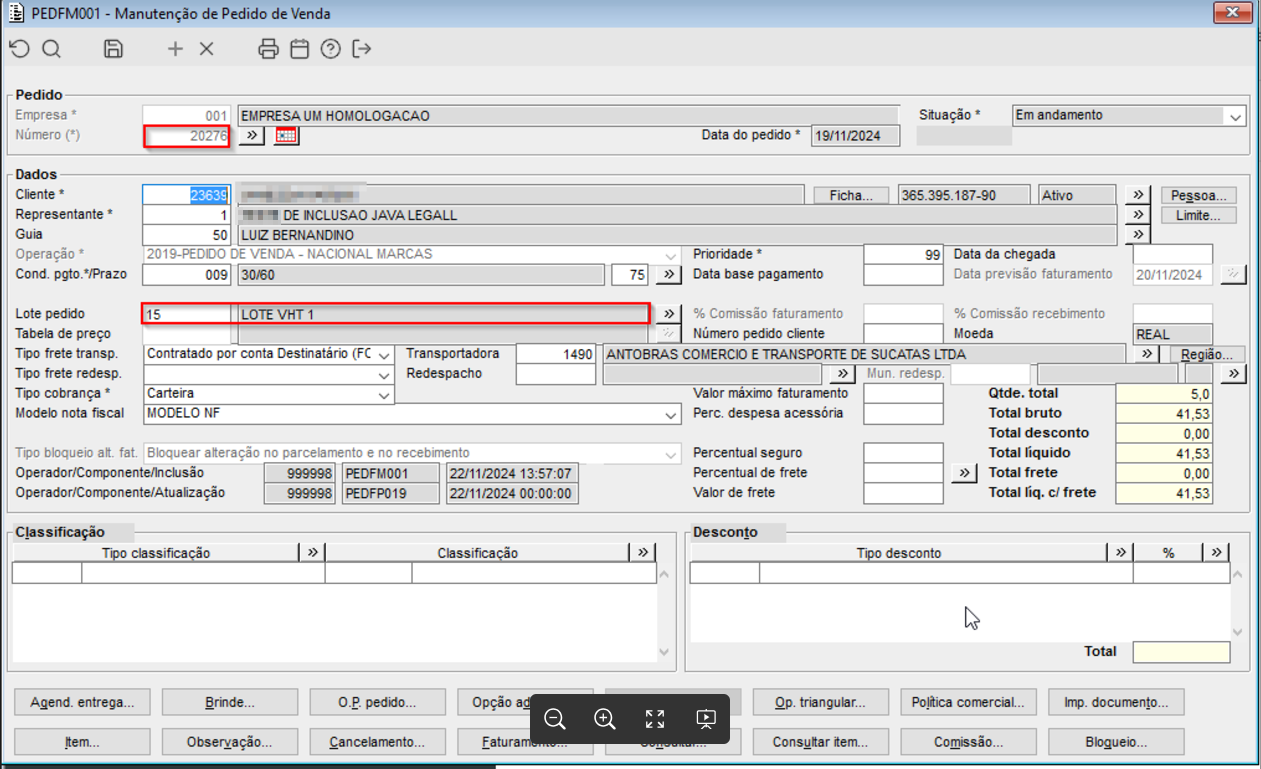Zoom out with overlay magnifier minus icon
This screenshot has height=769, width=1261.
tap(555, 719)
